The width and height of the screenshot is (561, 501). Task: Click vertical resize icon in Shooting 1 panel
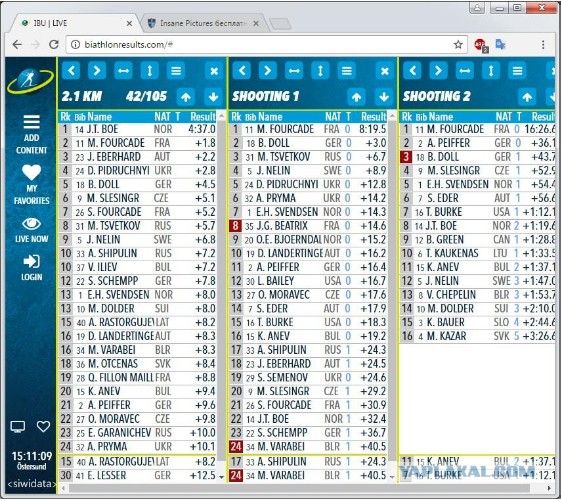(320, 70)
